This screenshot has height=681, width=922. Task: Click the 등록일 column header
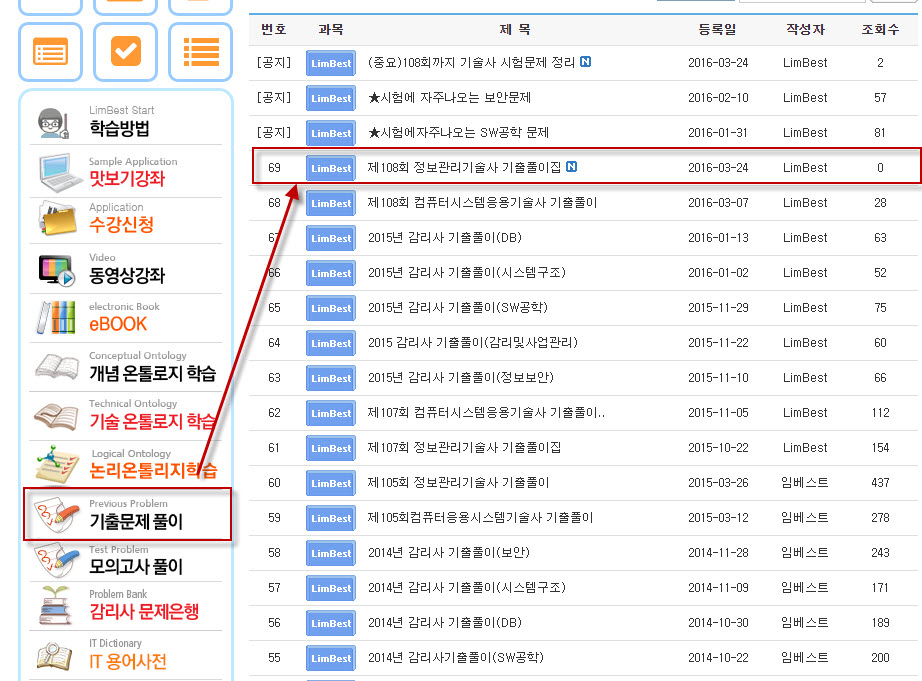(x=717, y=29)
